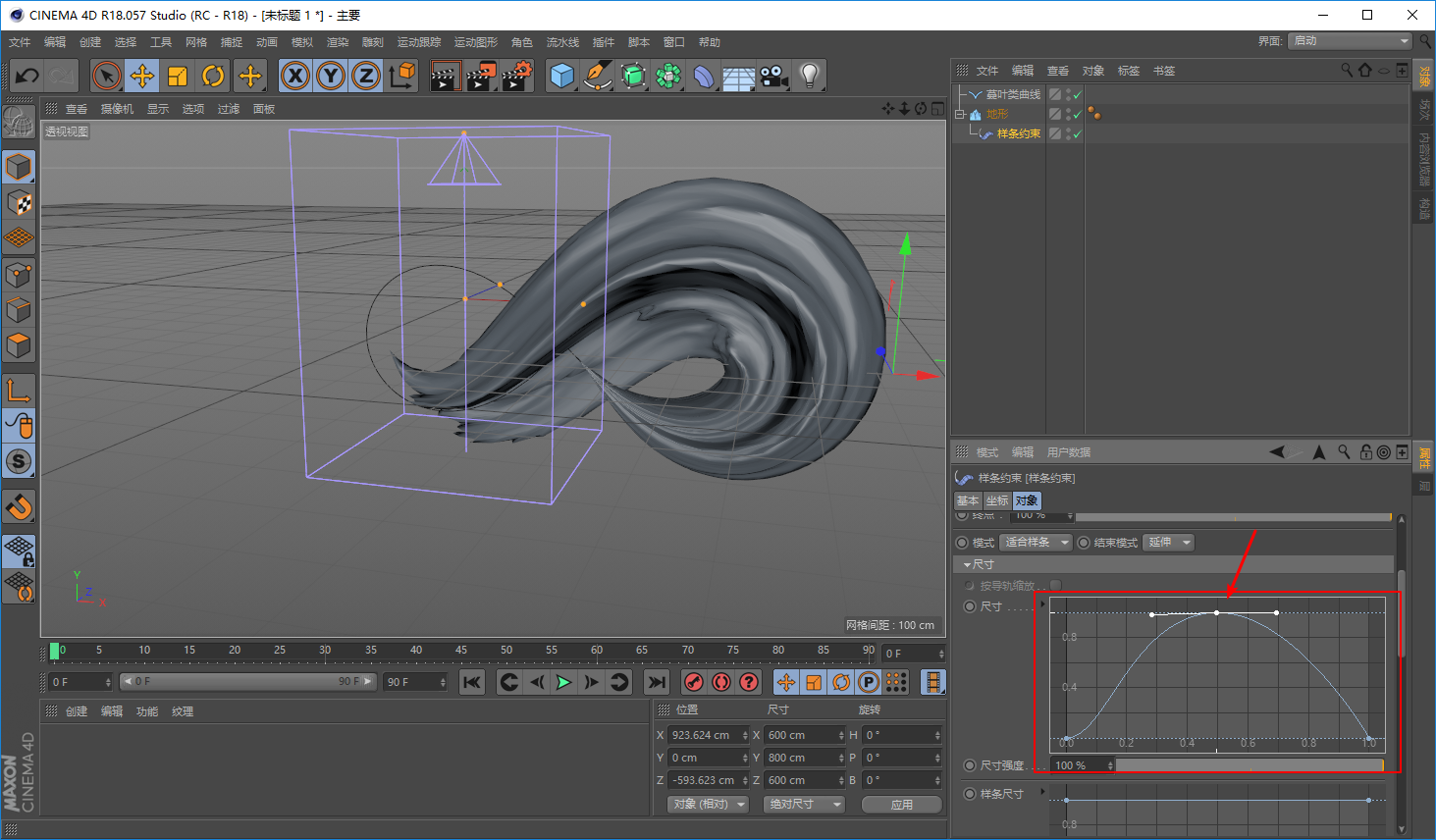Render the active view clapperboard icon

point(446,76)
